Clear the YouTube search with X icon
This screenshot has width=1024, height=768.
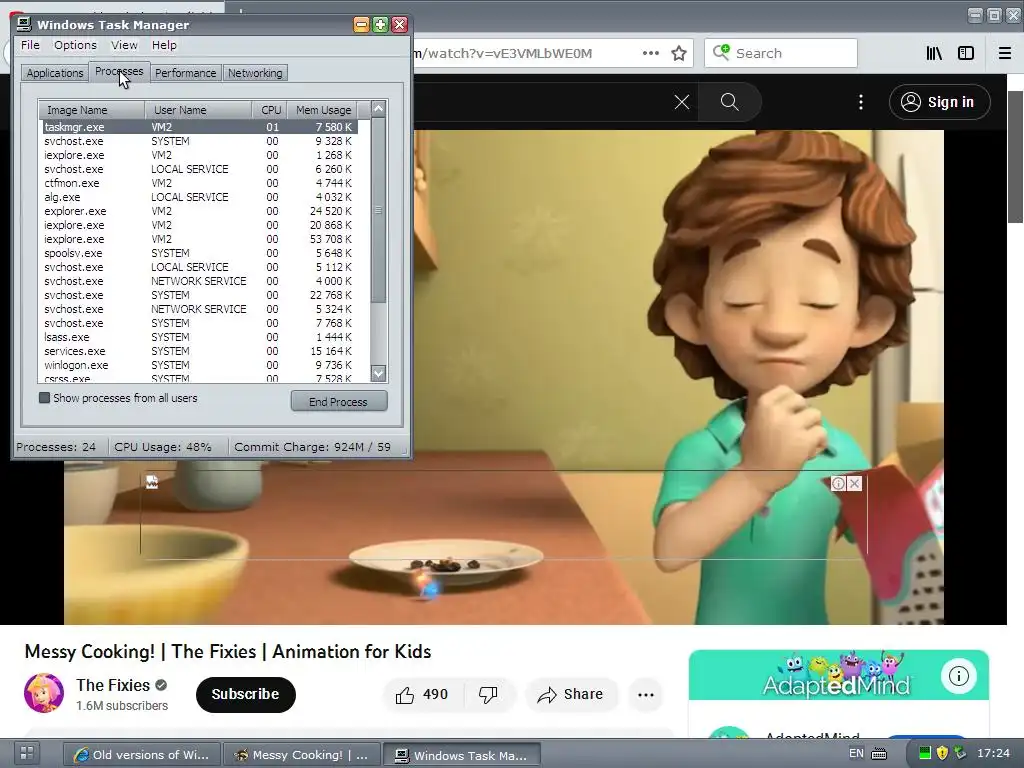click(x=682, y=102)
